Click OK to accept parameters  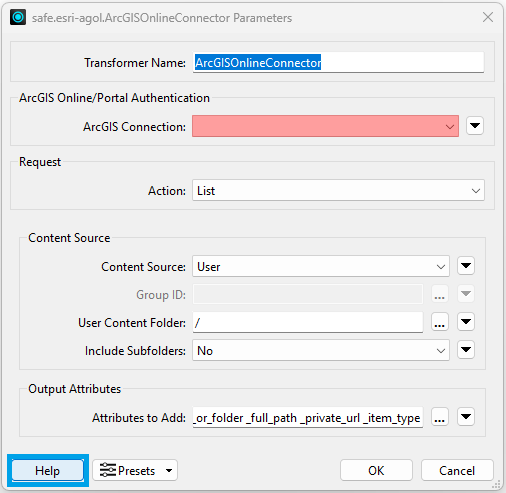click(376, 470)
